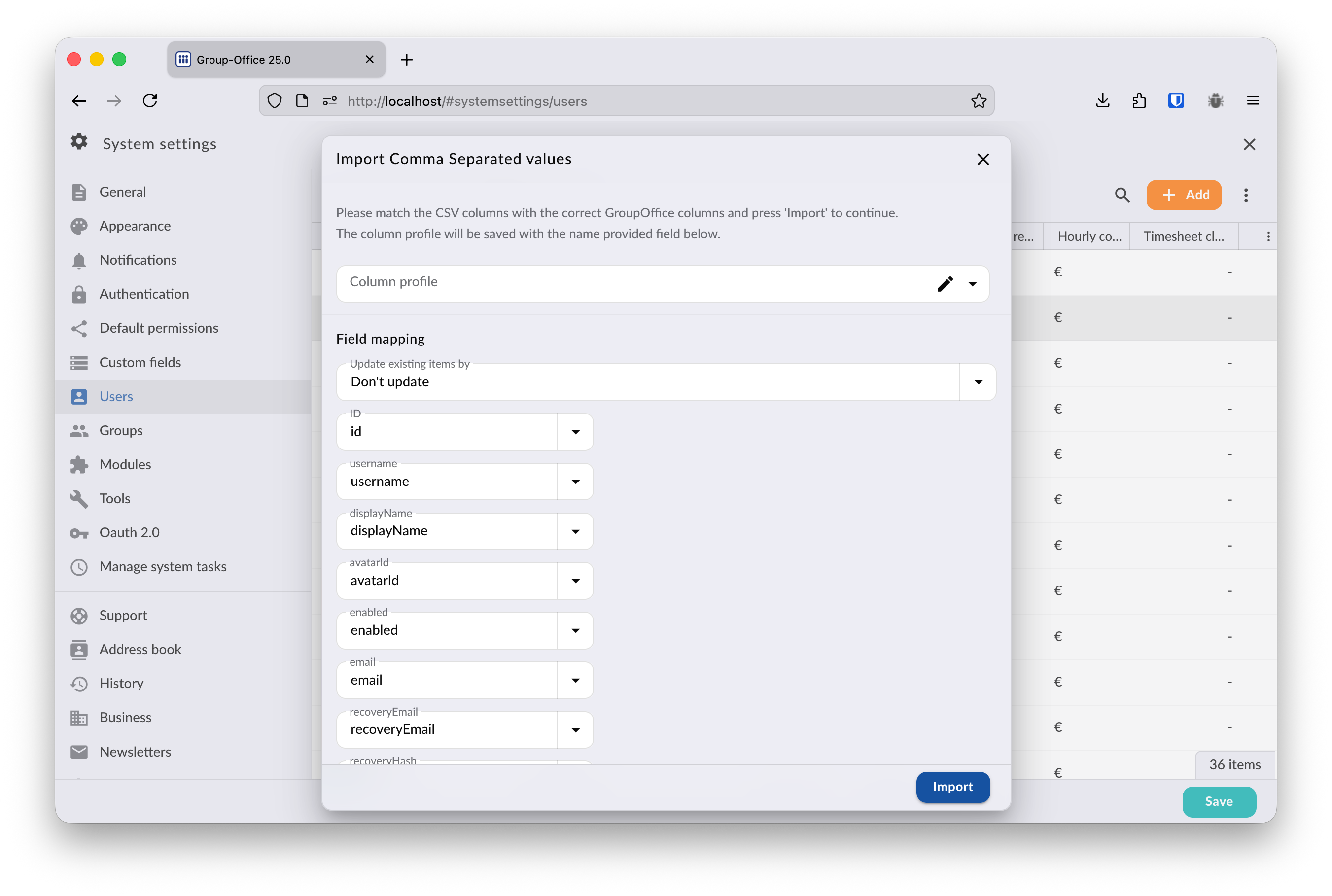Expand the ID field mapping dropdown
The height and width of the screenshot is (896, 1332).
click(x=575, y=432)
